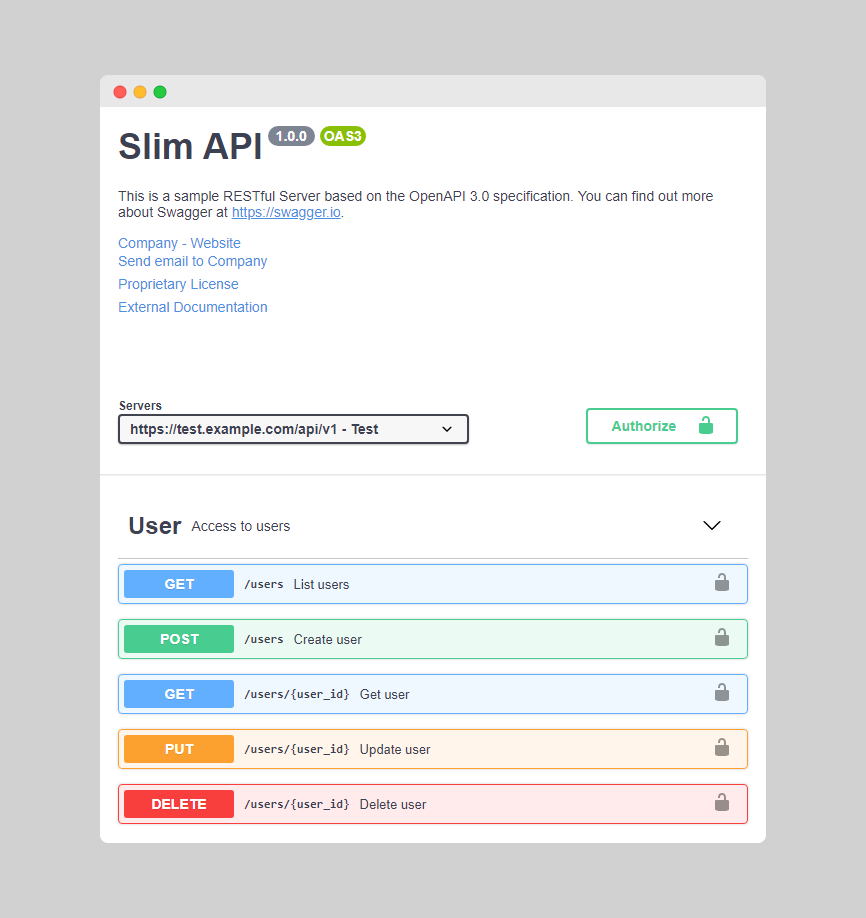Viewport: 866px width, 918px height.
Task: Click the yellow minimize window dot
Action: [x=140, y=92]
